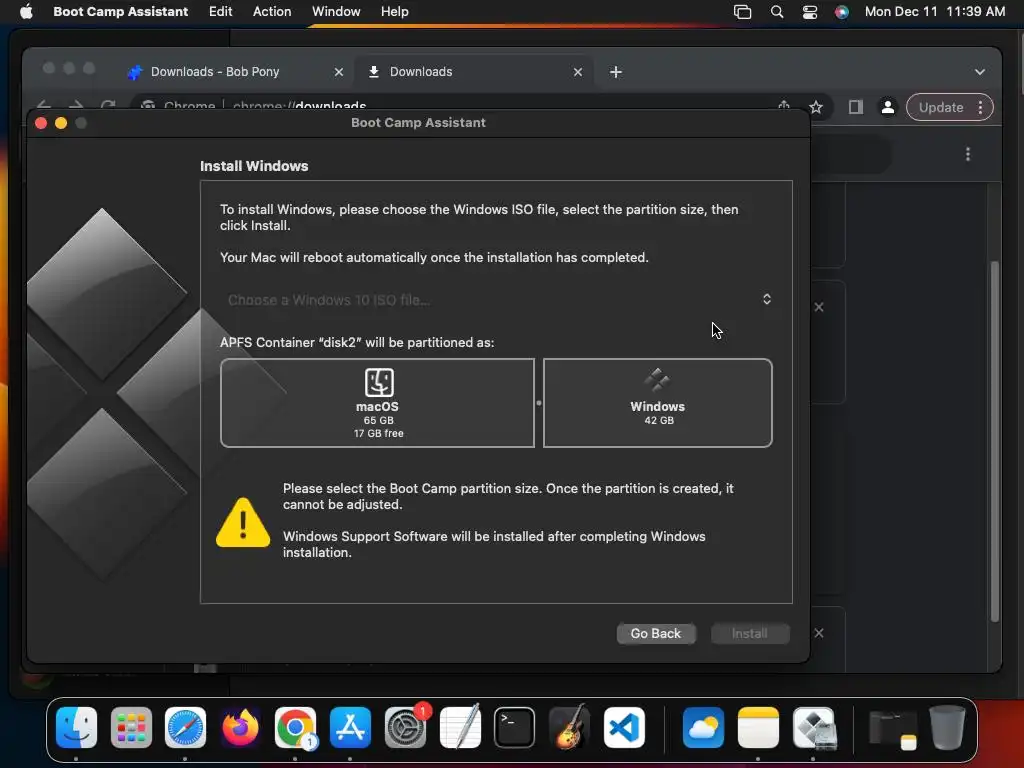Open the Window menu
Image resolution: width=1024 pixels, height=768 pixels.
[336, 11]
